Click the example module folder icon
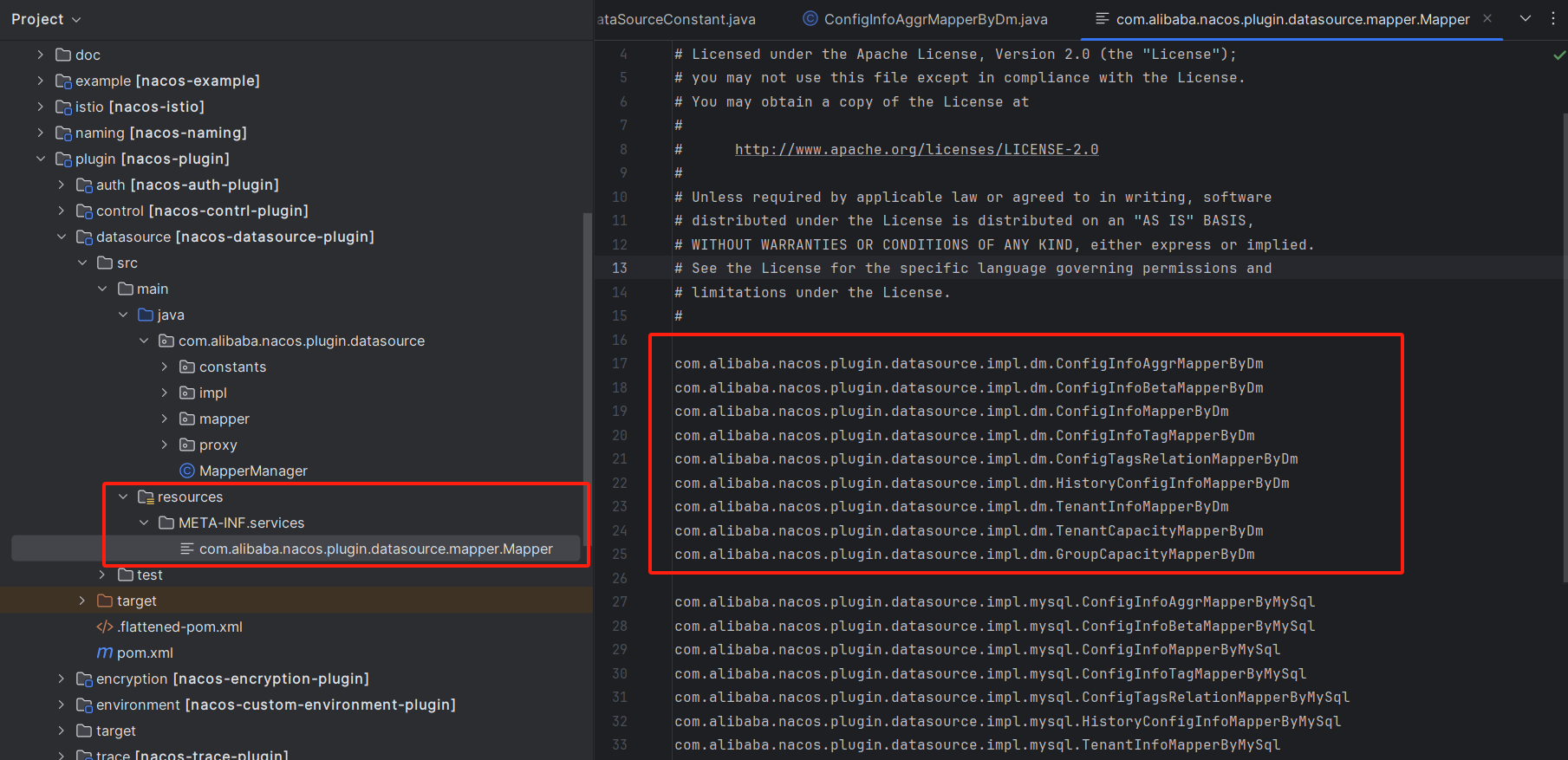The image size is (1568, 760). point(63,81)
